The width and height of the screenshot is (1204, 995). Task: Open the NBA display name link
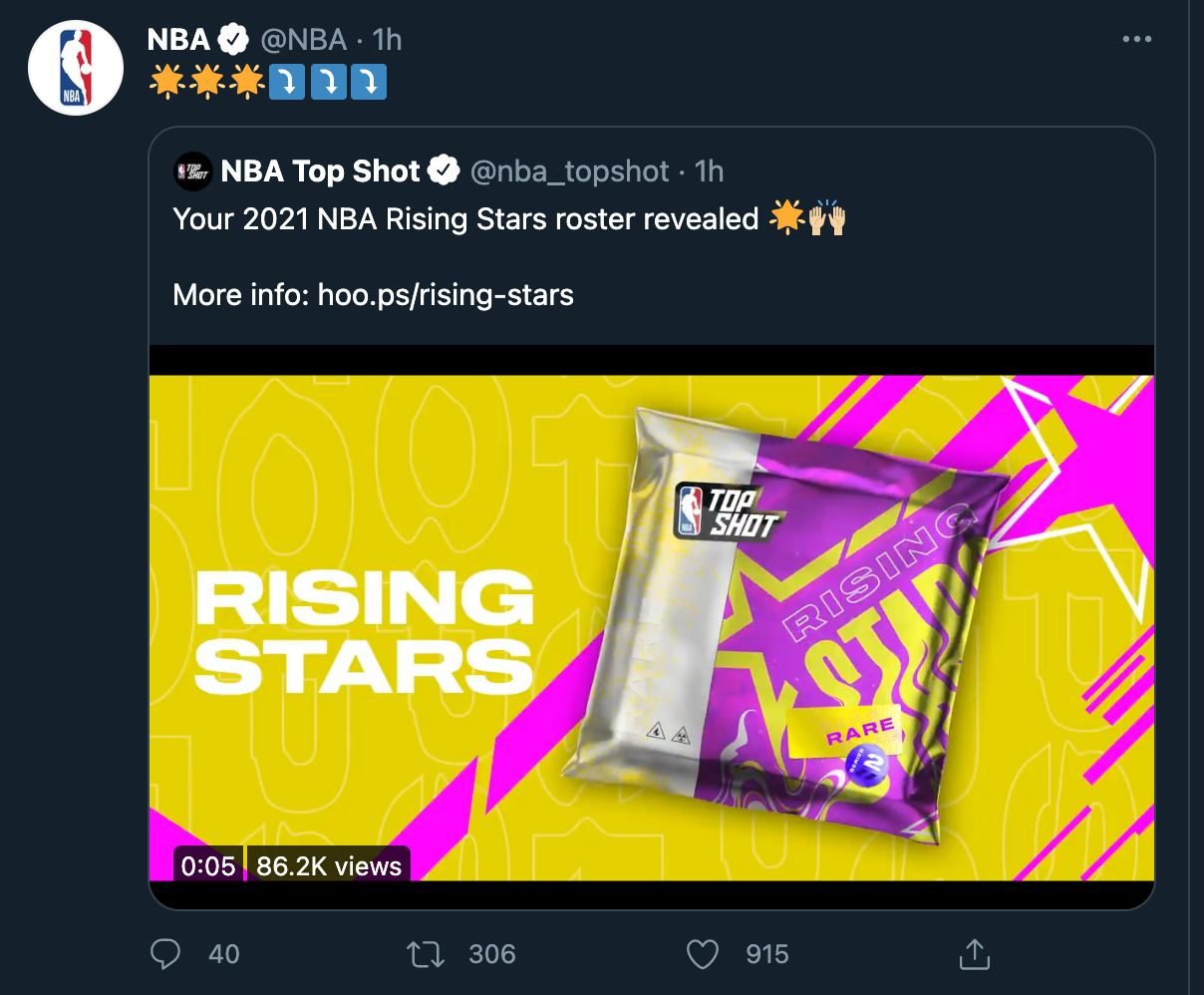178,40
